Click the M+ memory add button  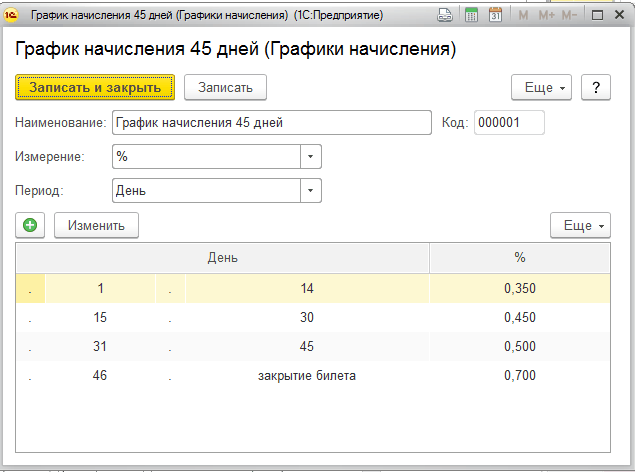pyautogui.click(x=547, y=15)
